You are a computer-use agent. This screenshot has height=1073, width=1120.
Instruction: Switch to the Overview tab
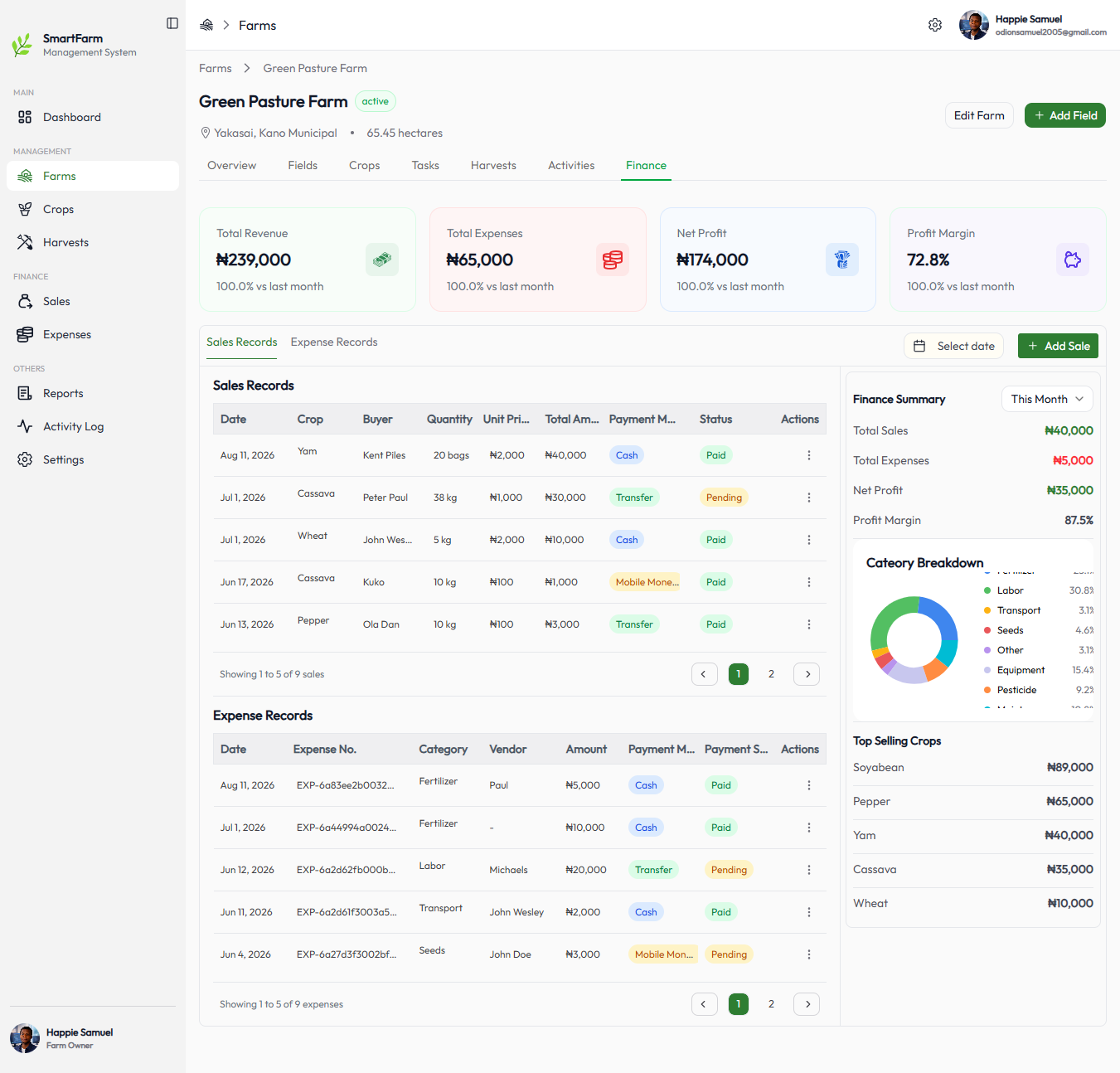point(232,165)
